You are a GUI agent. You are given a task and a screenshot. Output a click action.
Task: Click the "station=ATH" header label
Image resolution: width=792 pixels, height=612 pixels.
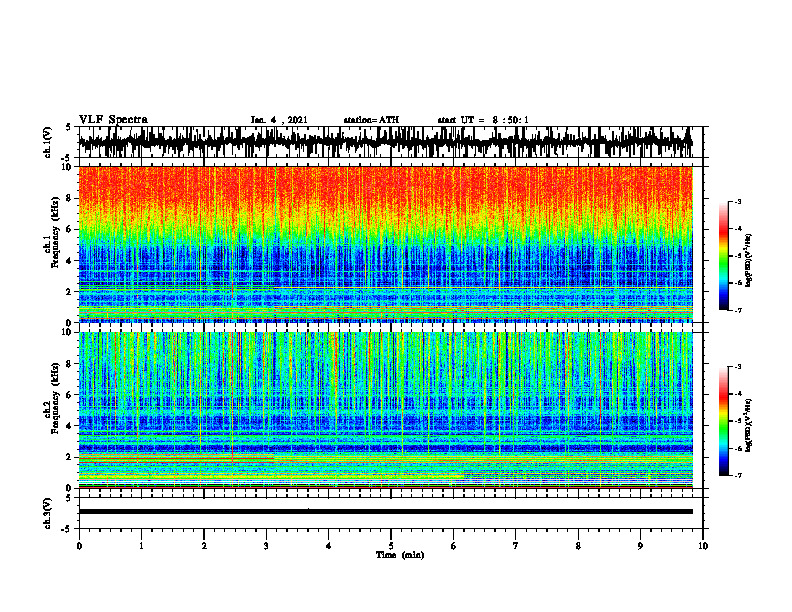coord(371,120)
